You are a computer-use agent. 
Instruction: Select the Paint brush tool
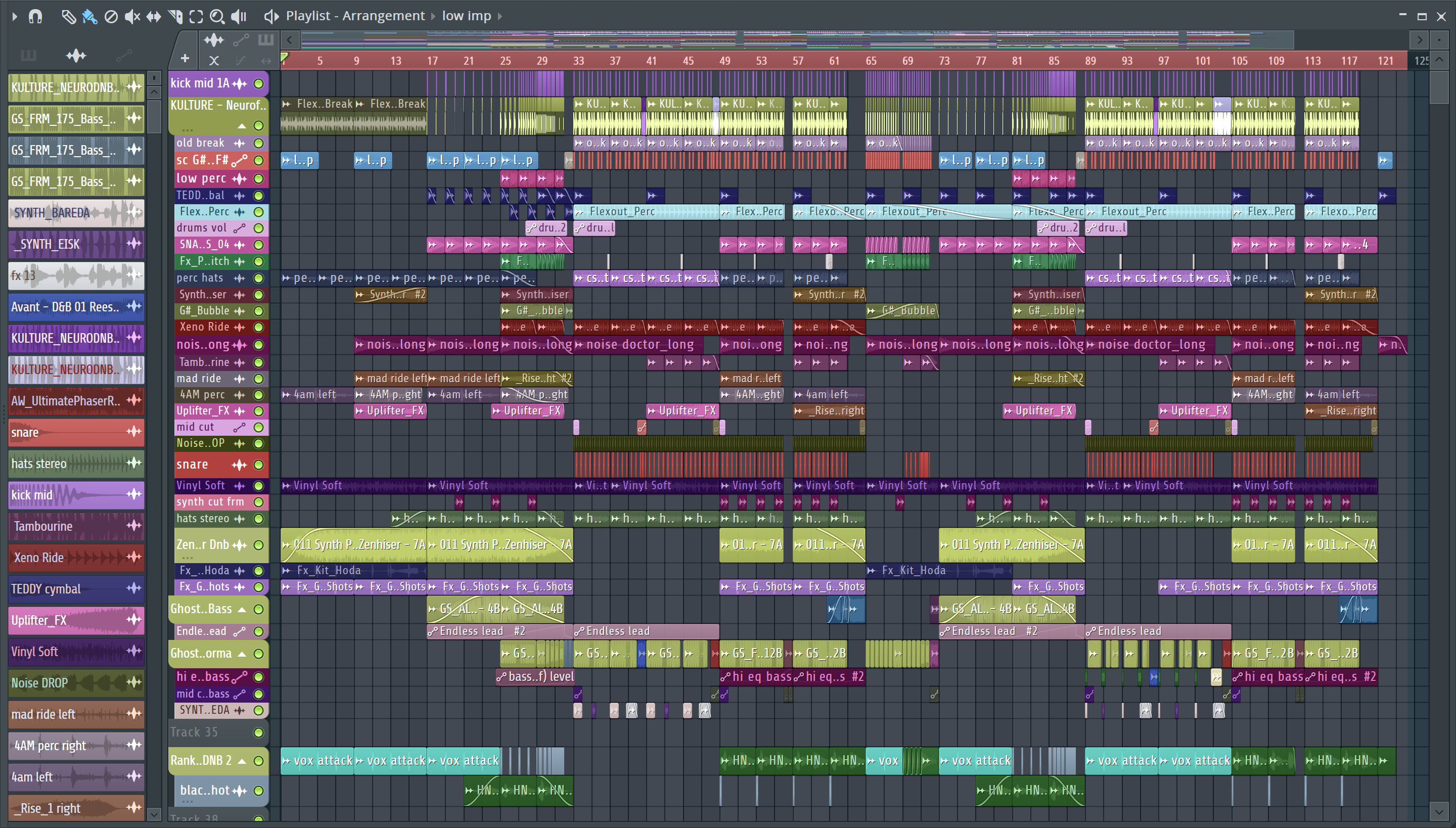pos(90,17)
